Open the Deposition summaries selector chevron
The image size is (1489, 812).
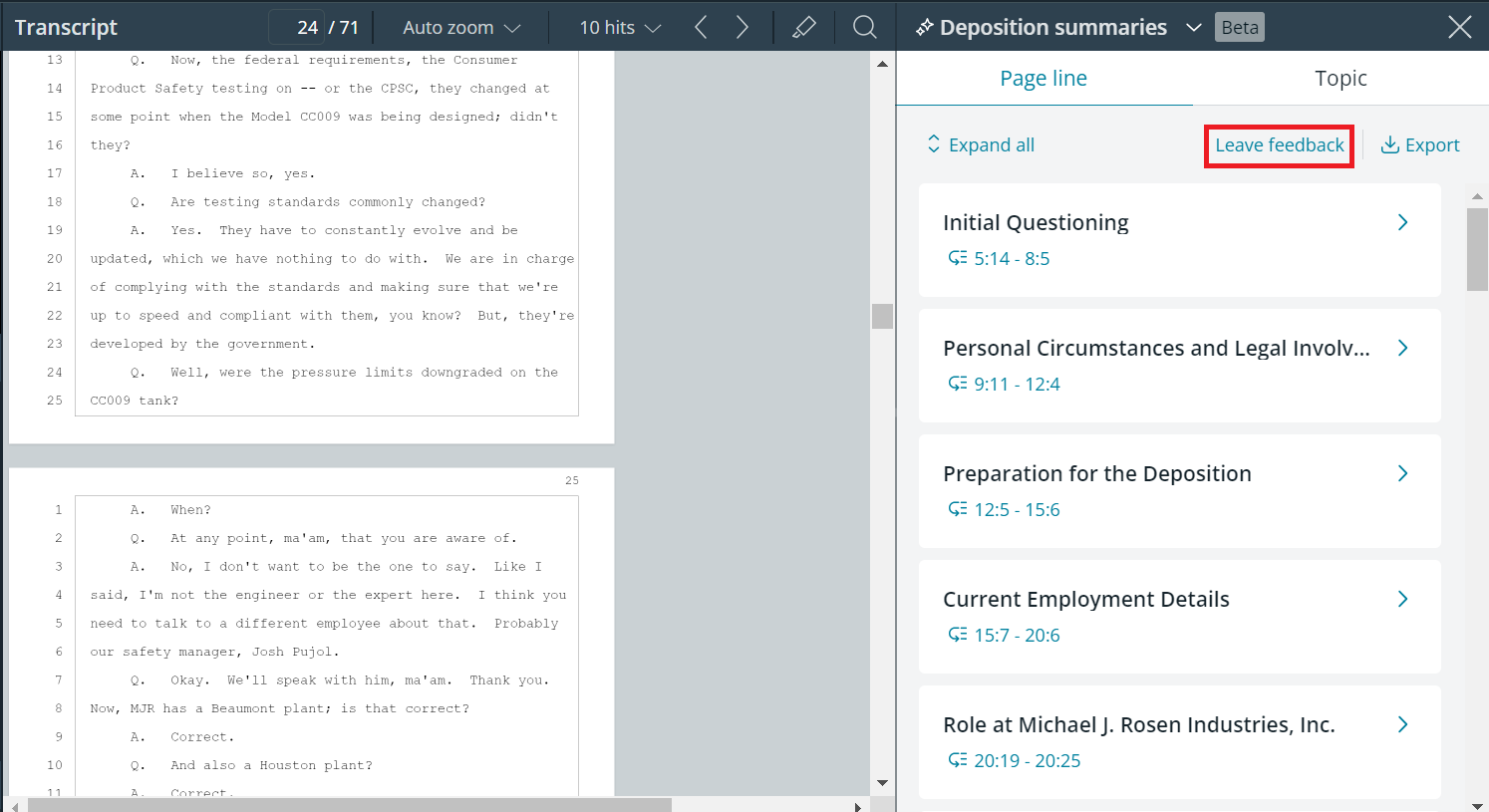click(x=1193, y=27)
